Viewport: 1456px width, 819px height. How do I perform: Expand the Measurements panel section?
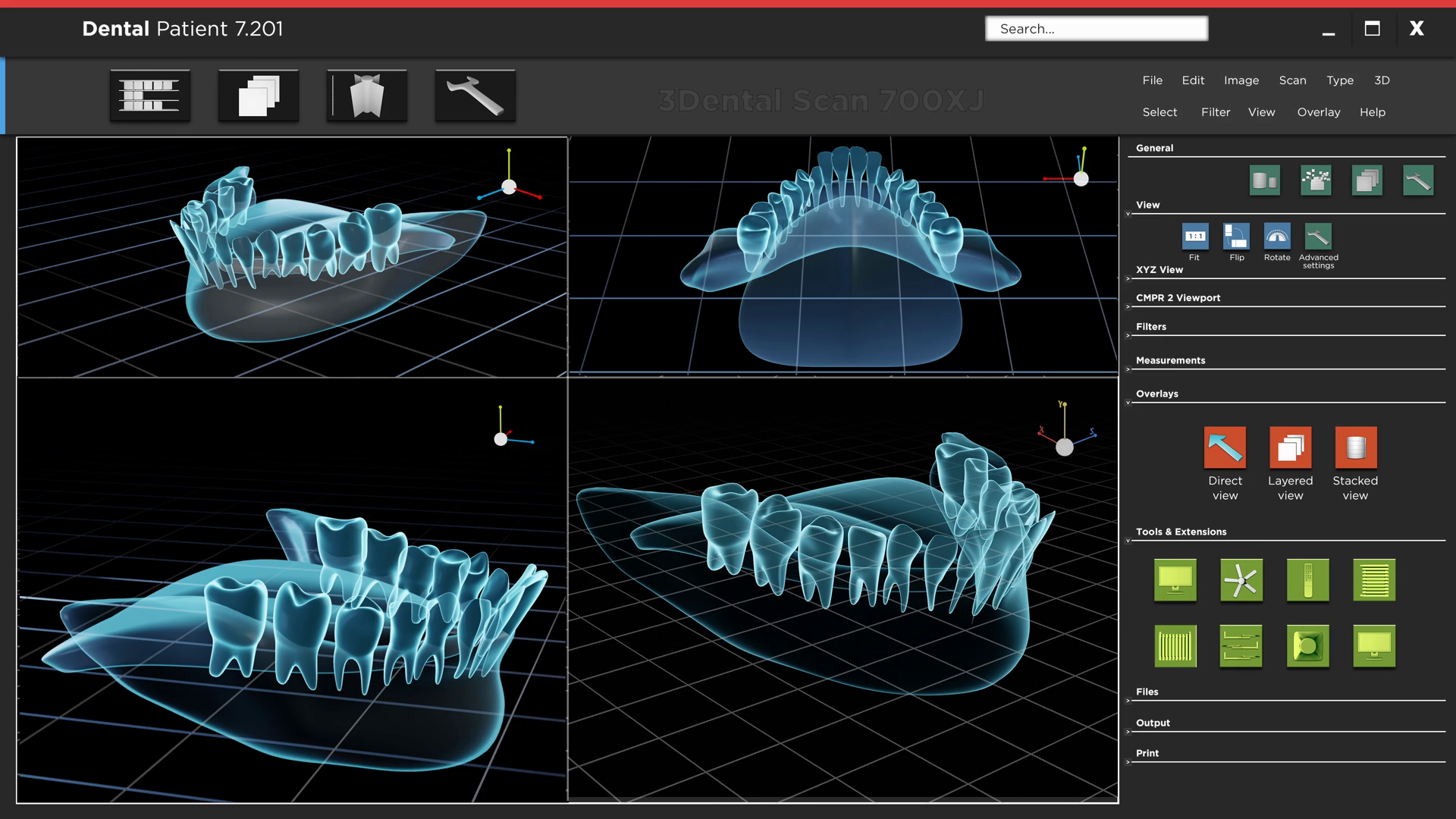(x=1128, y=369)
